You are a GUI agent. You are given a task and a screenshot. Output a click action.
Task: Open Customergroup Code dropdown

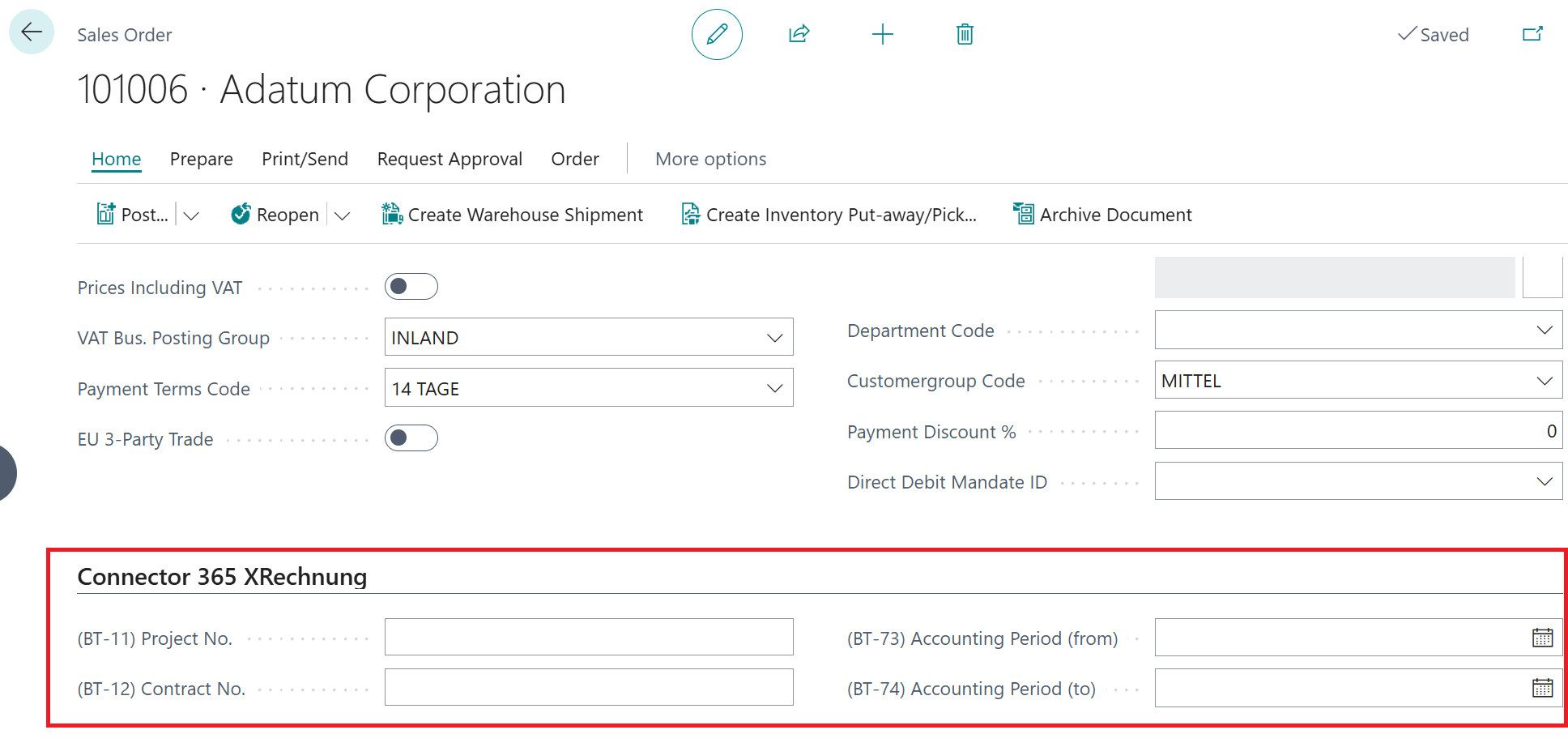pos(1545,381)
